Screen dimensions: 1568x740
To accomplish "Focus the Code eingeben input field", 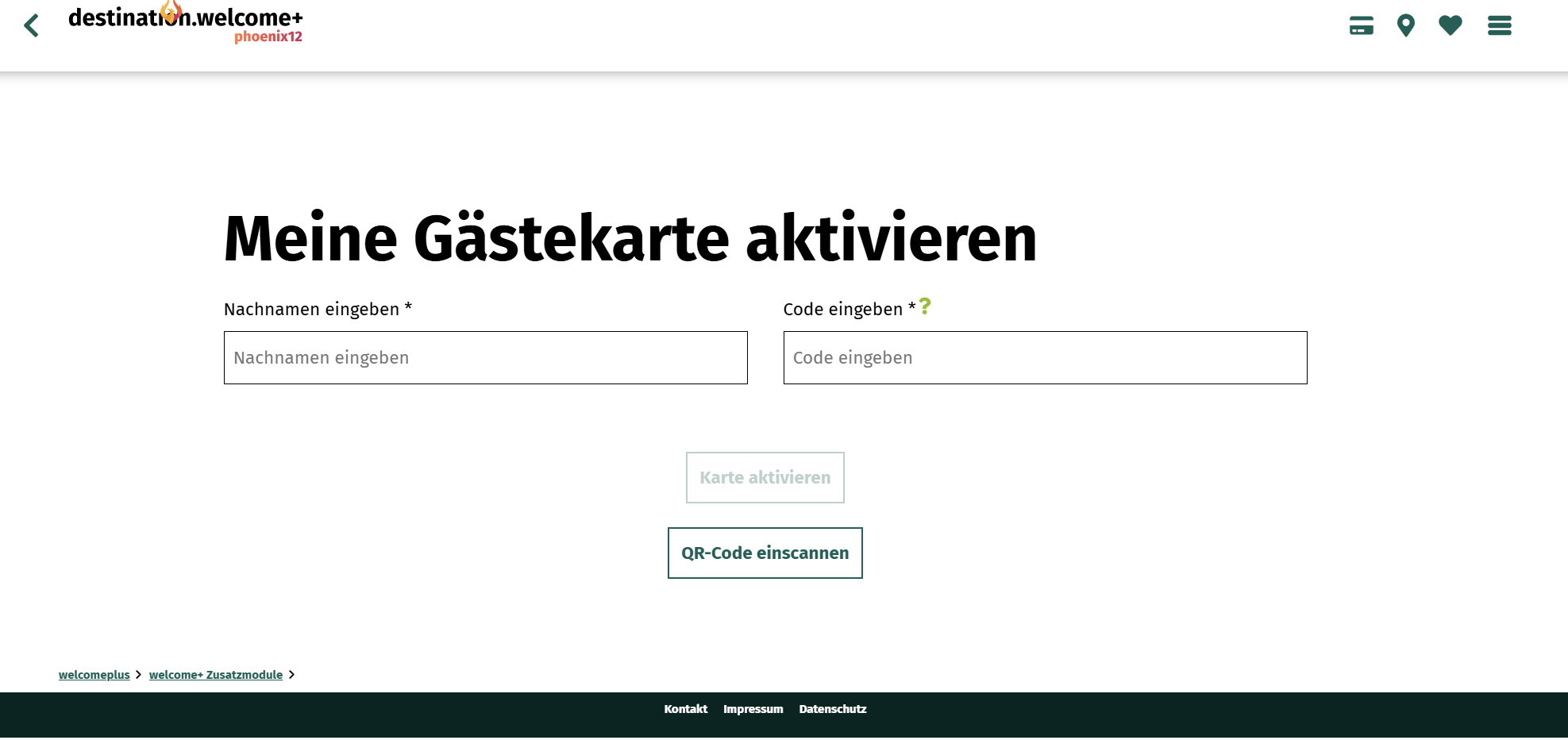I will 1046,358.
